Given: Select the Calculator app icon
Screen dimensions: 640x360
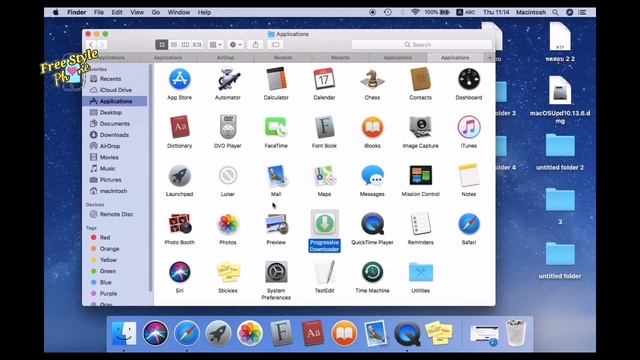Looking at the screenshot, I should coord(276,79).
